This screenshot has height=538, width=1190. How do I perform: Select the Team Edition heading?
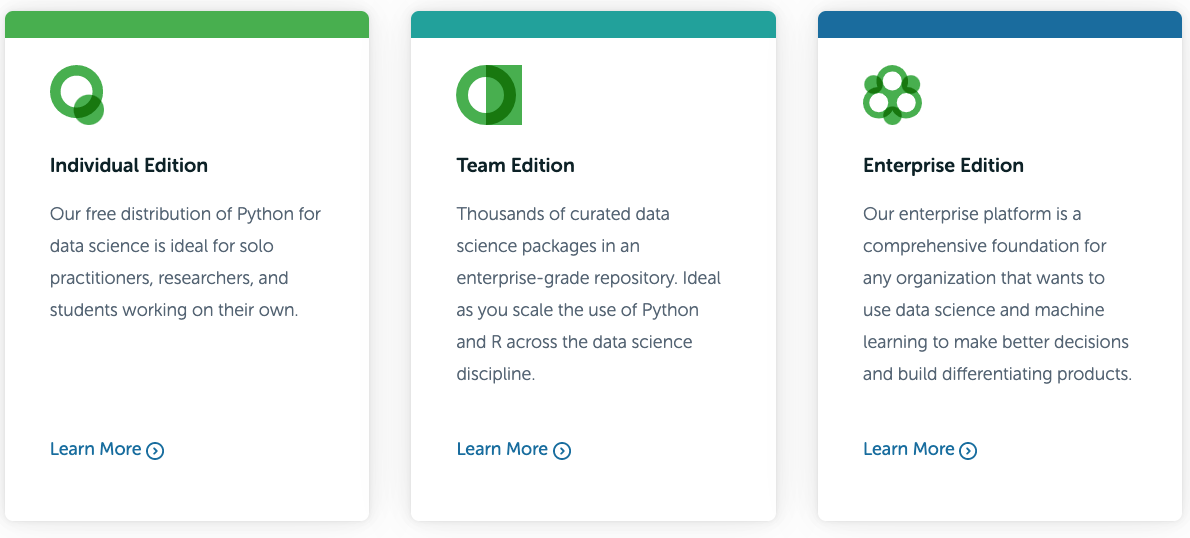tap(515, 165)
